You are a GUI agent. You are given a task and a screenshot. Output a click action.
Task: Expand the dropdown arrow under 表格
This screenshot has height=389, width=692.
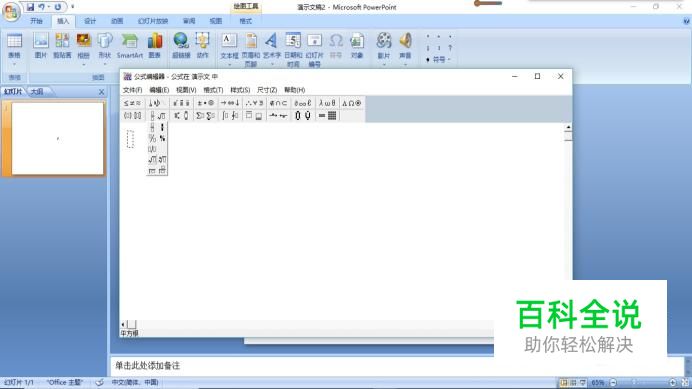point(14,64)
